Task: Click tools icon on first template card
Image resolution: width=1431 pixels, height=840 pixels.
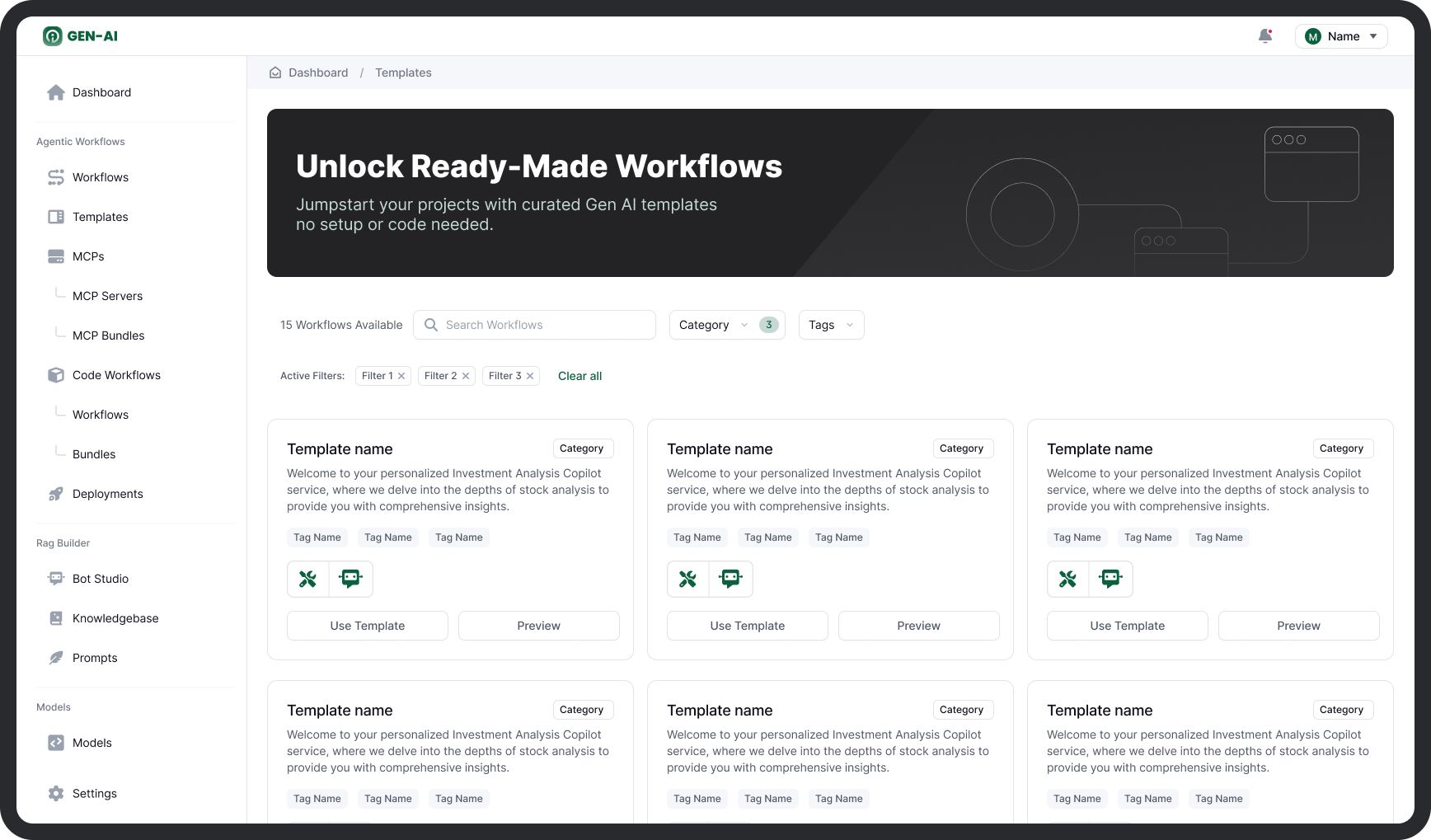Action: tap(308, 579)
